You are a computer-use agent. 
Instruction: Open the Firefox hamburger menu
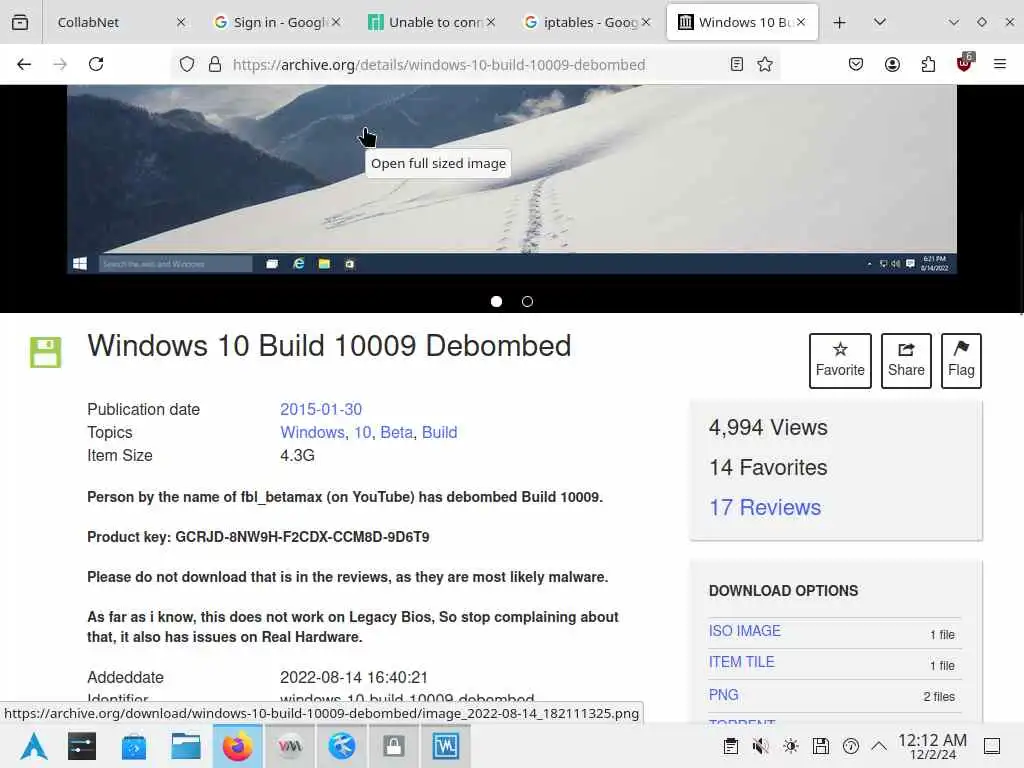click(x=1000, y=64)
